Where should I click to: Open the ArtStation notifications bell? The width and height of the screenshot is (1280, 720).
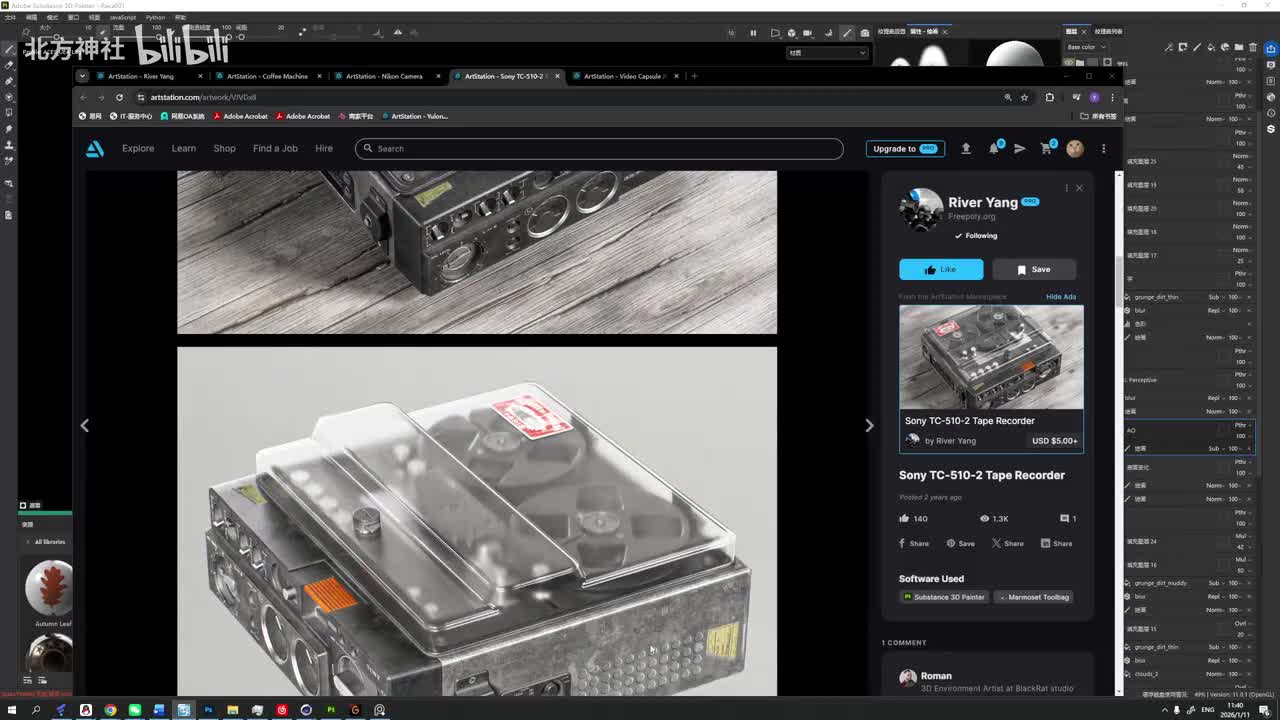coord(994,148)
